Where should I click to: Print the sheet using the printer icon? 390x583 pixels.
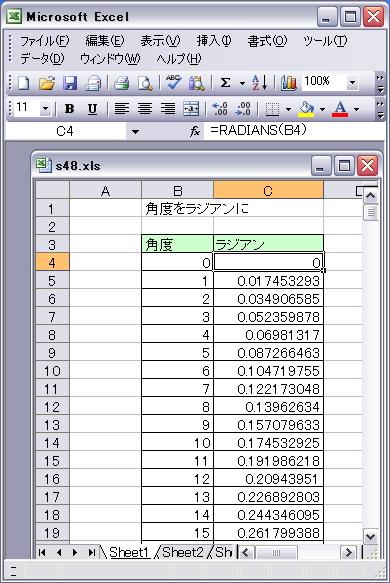coord(122,83)
